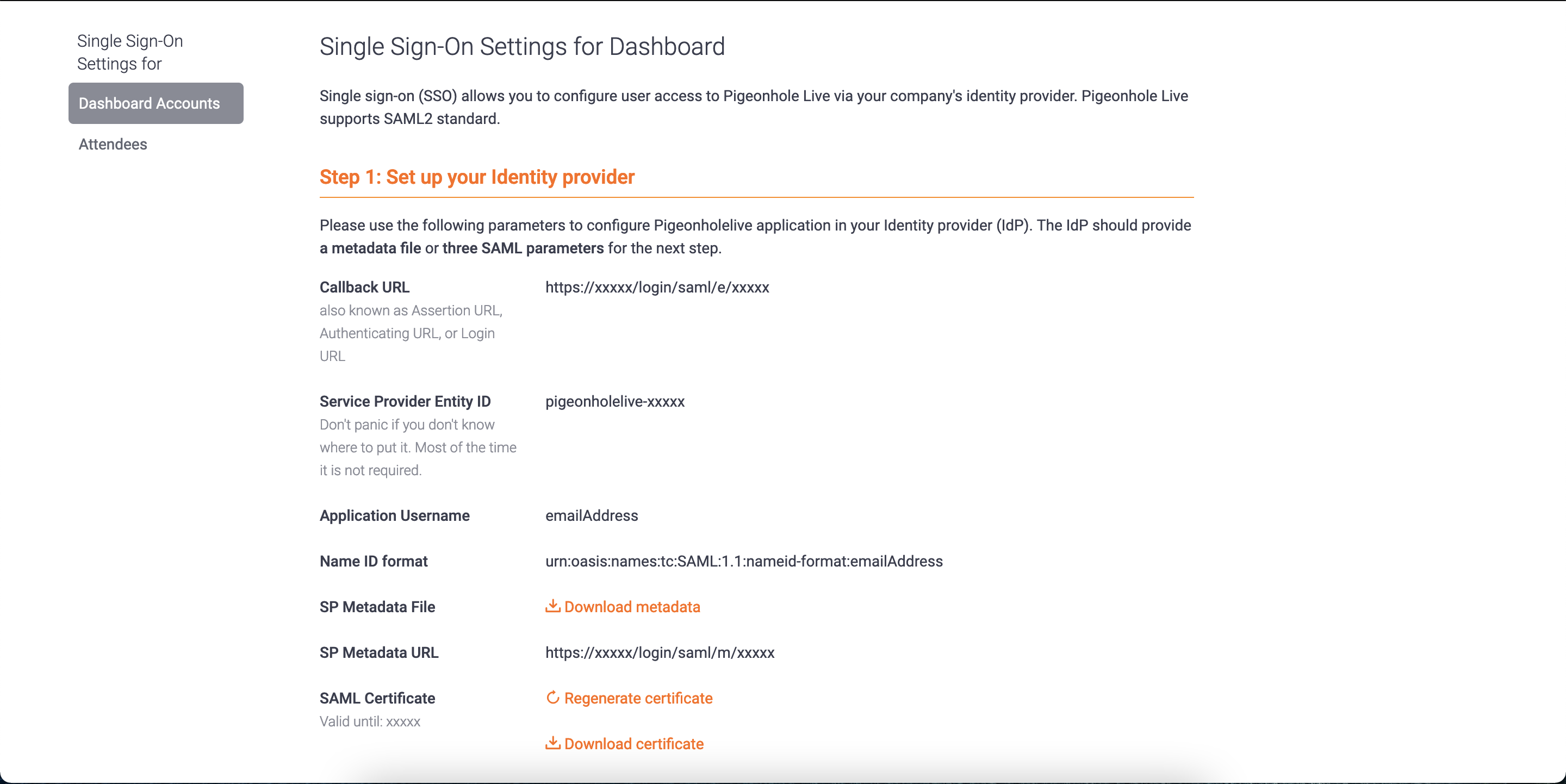Select the Service Provider Entity ID value
The image size is (1566, 784).
pos(614,401)
